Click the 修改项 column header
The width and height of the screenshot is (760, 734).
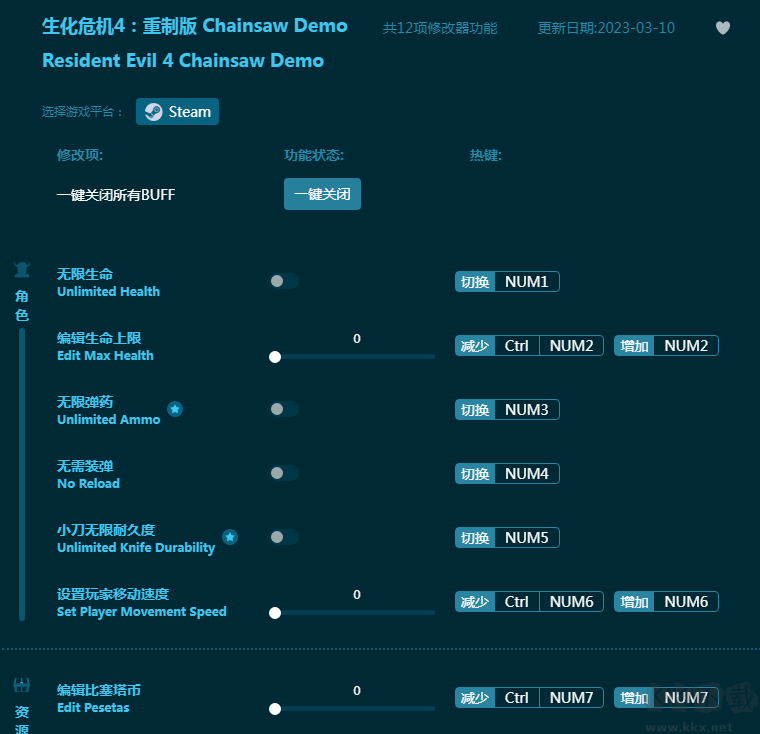click(x=80, y=155)
